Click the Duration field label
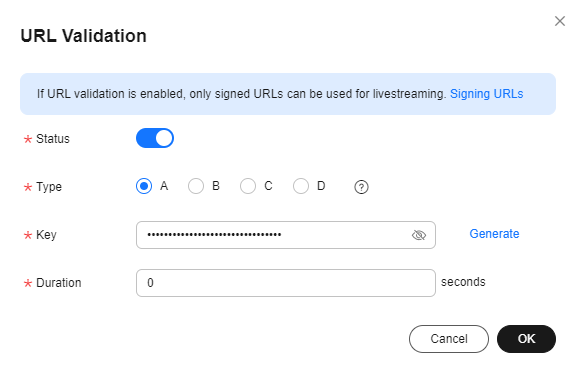 click(x=59, y=283)
